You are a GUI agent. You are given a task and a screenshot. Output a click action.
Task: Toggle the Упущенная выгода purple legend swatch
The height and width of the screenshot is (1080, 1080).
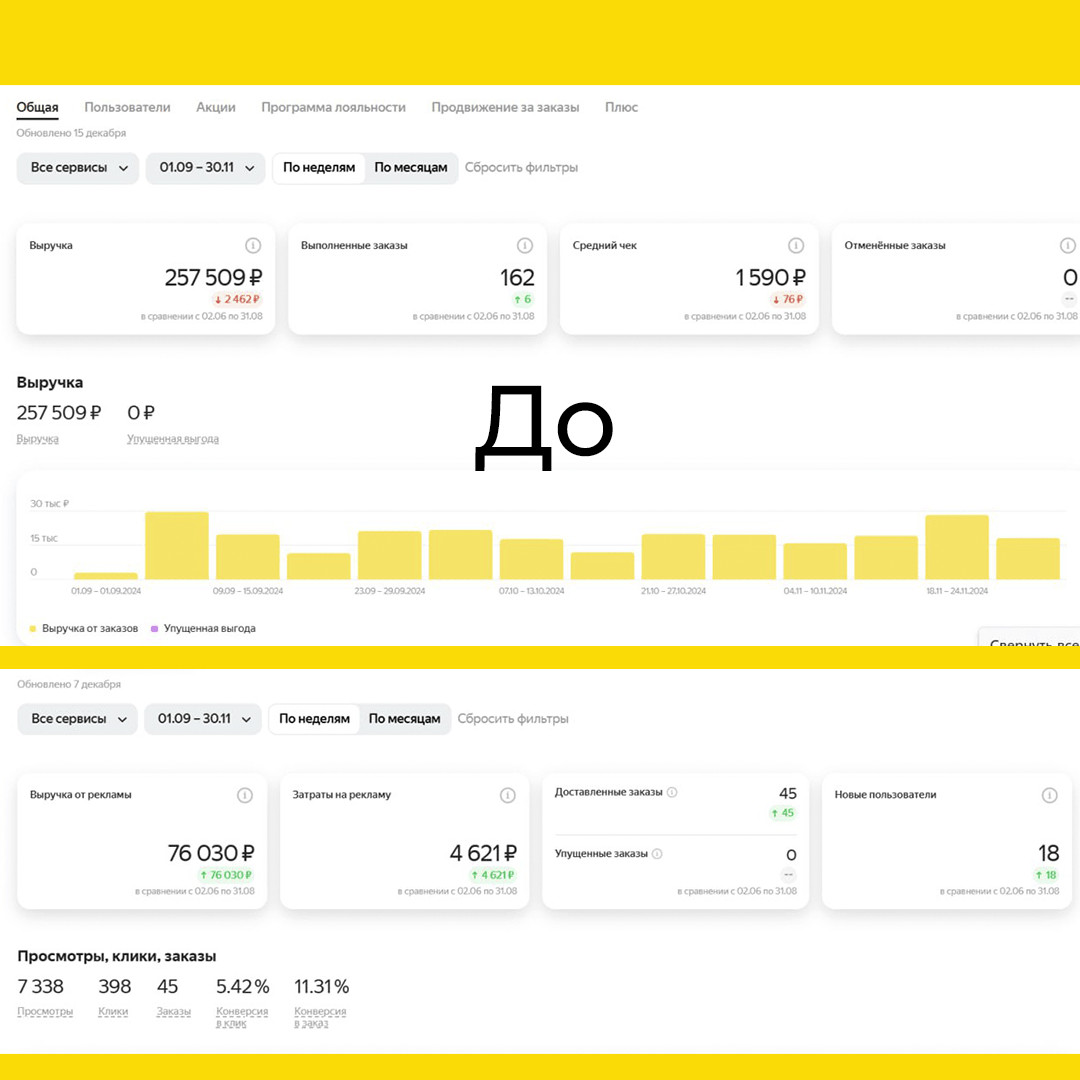click(154, 628)
